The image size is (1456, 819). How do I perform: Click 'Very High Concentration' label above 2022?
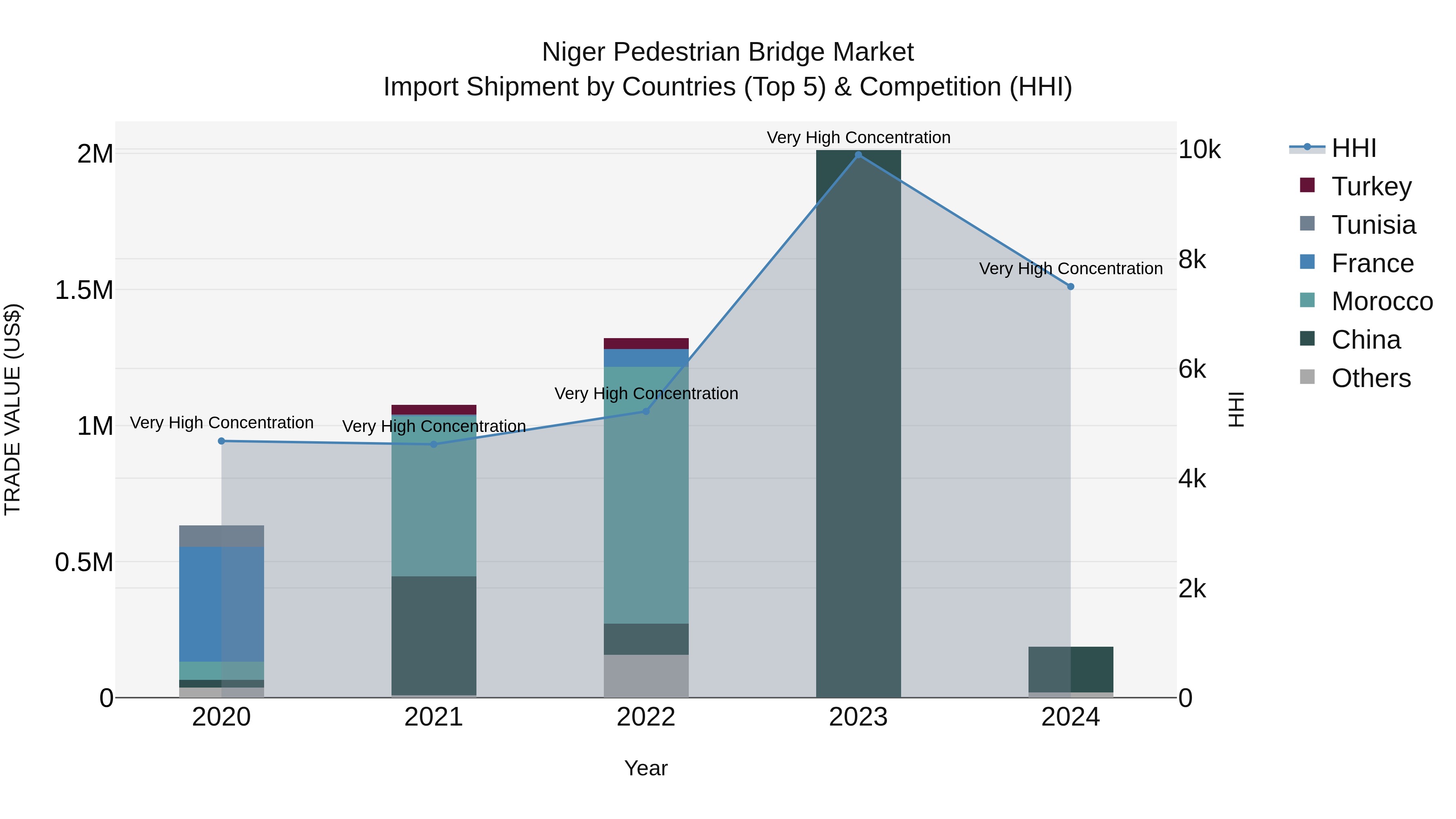(x=646, y=394)
